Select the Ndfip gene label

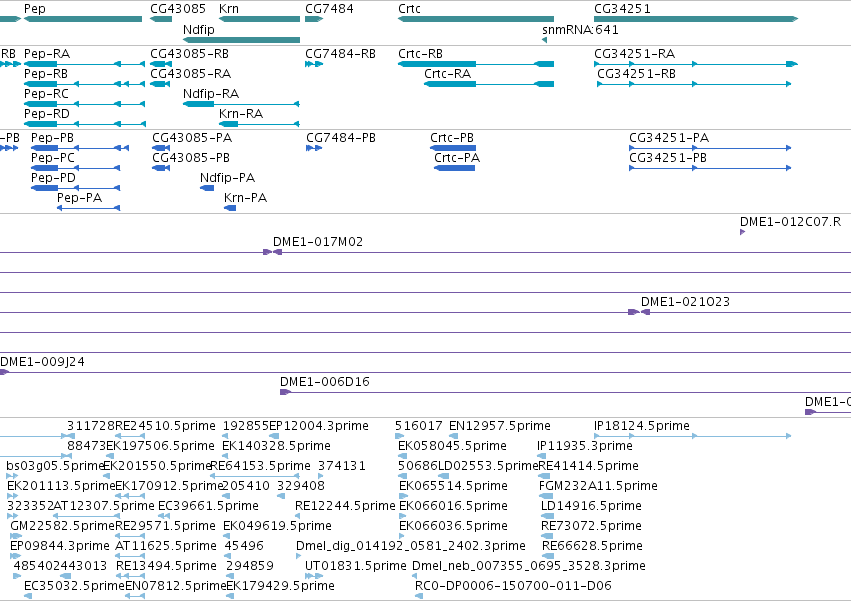199,30
